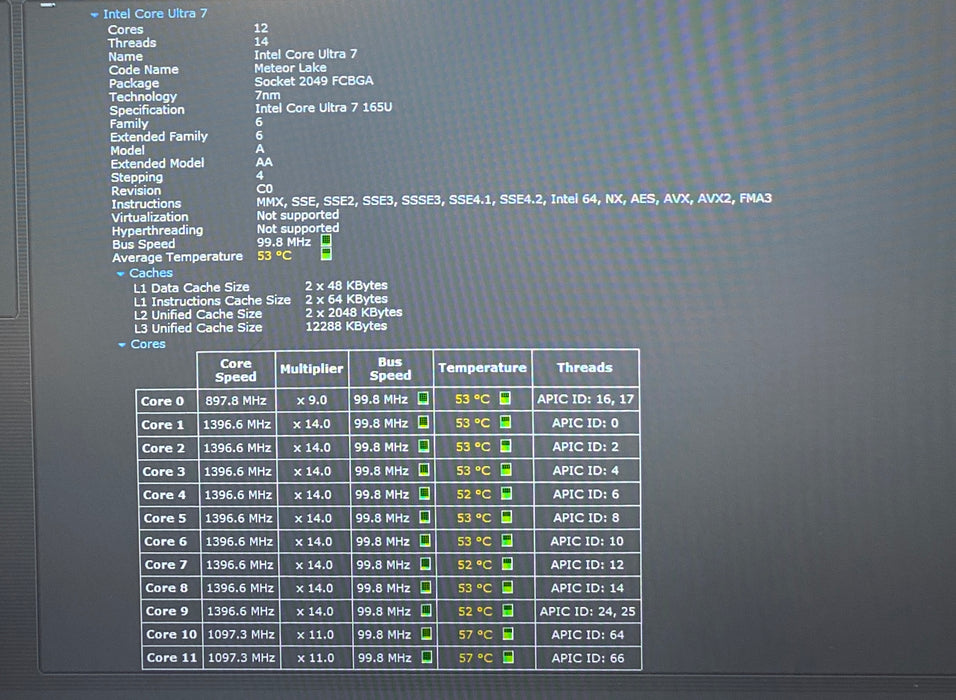Select the Temperature column header
This screenshot has height=700, width=956.
click(x=482, y=368)
